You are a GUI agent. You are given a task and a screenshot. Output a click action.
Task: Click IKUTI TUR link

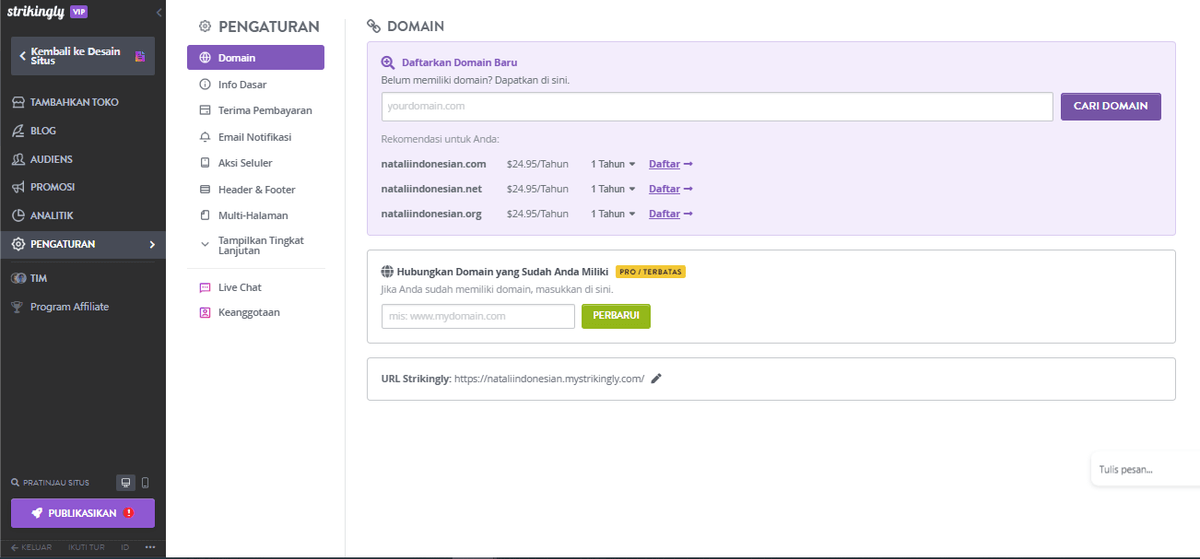click(x=86, y=547)
